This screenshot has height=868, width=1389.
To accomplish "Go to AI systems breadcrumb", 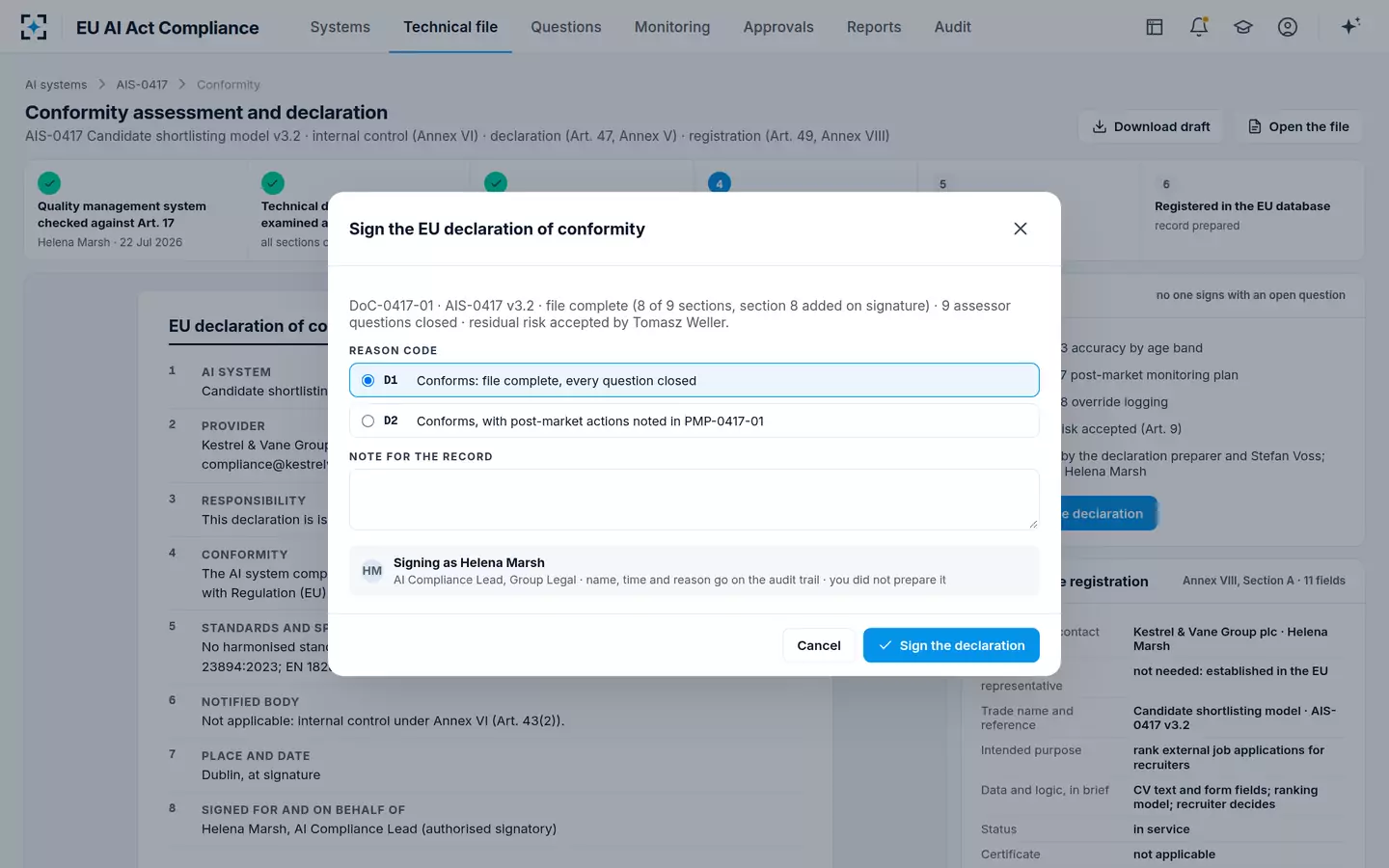I will click(x=56, y=85).
